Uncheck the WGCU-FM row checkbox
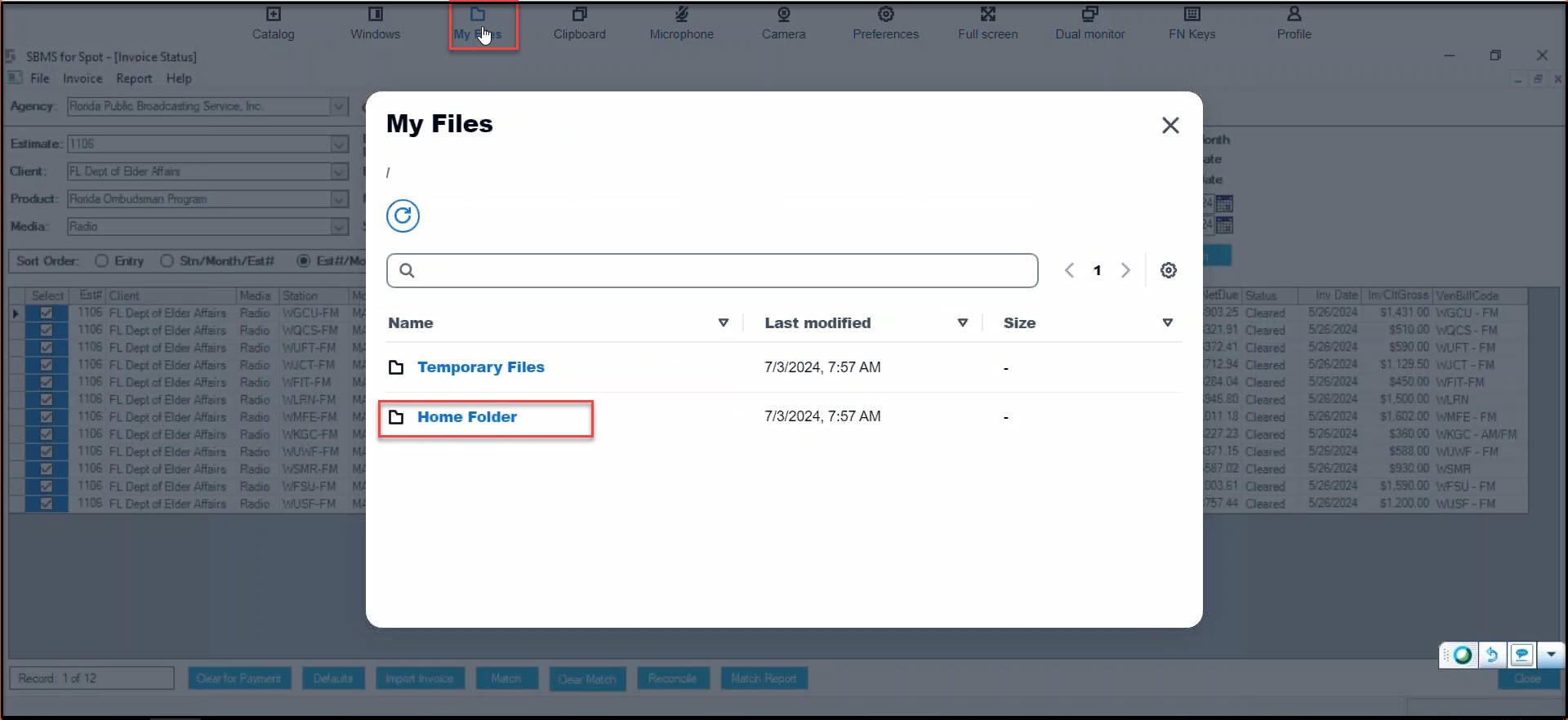 tap(47, 313)
